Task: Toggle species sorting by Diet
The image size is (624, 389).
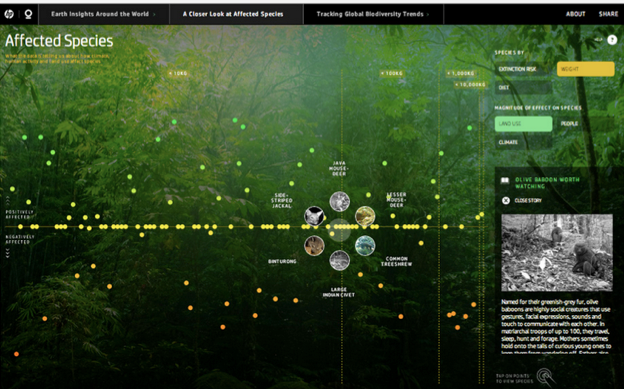Action: pyautogui.click(x=524, y=88)
